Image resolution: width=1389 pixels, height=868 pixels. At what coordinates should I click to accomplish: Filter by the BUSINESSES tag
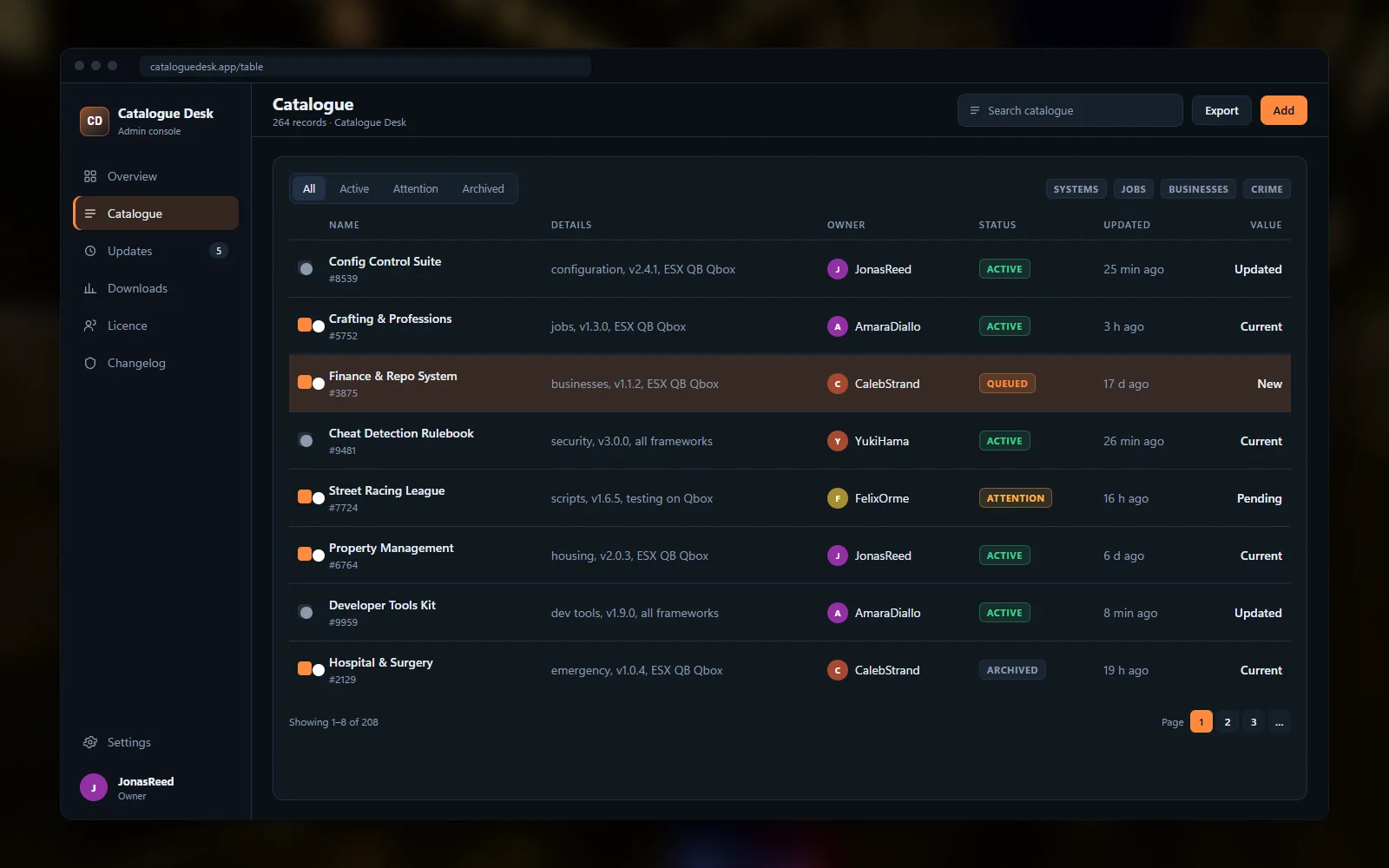[x=1198, y=189]
